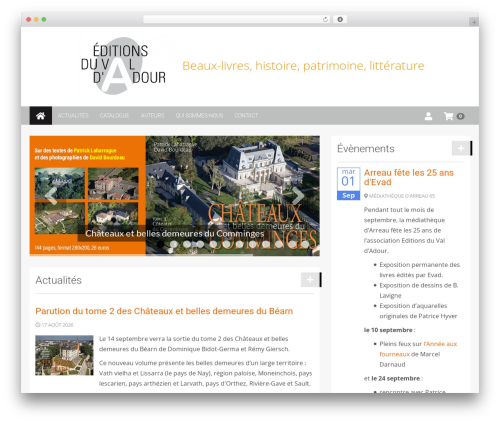Click the Béarn château article thumbnail
The image size is (500, 423).
64,355
